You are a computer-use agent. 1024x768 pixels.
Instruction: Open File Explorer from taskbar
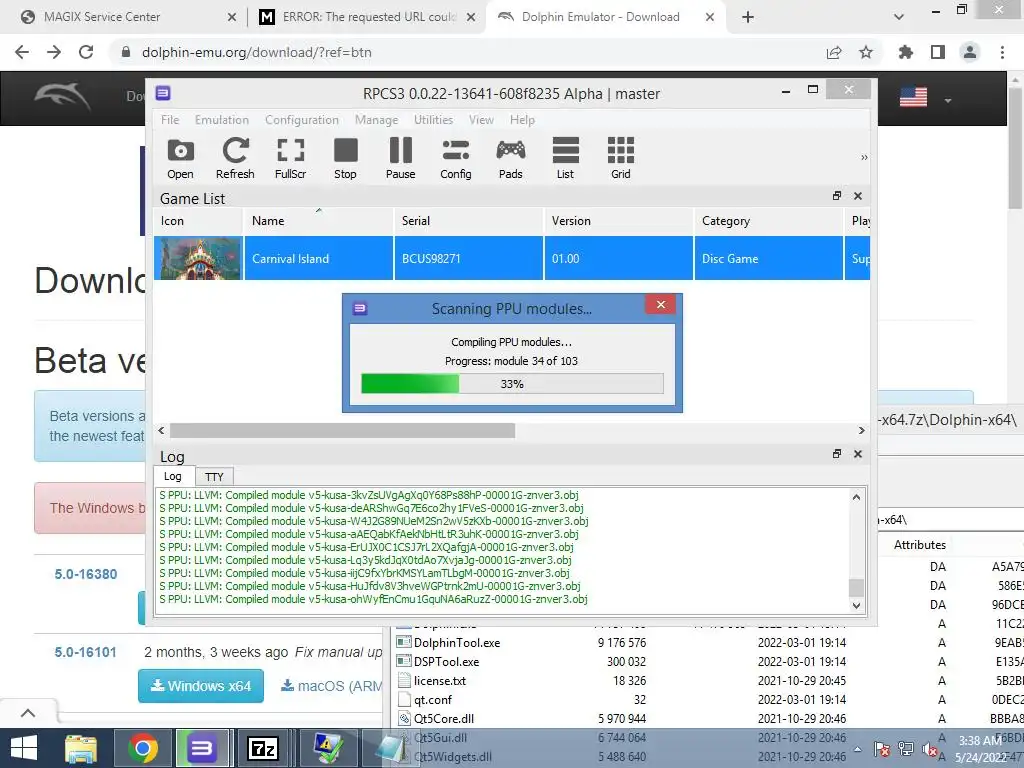point(81,748)
